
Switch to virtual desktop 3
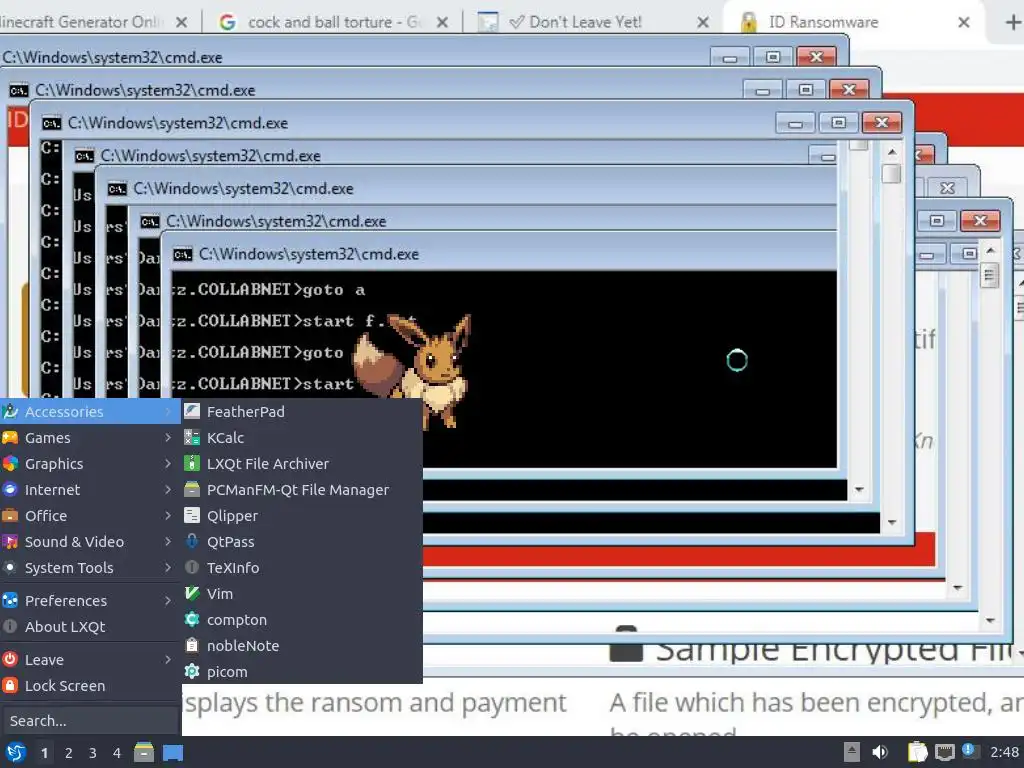[x=93, y=753]
